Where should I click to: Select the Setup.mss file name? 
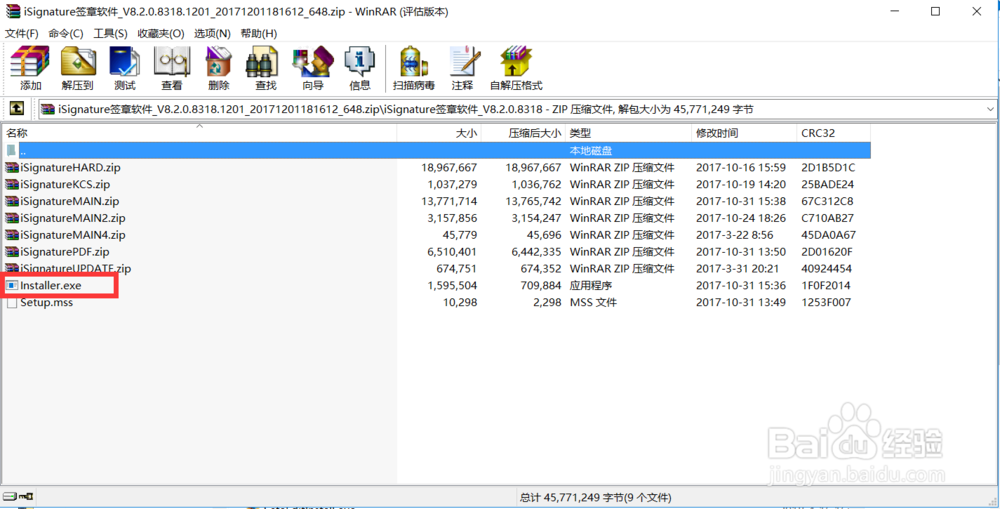47,302
